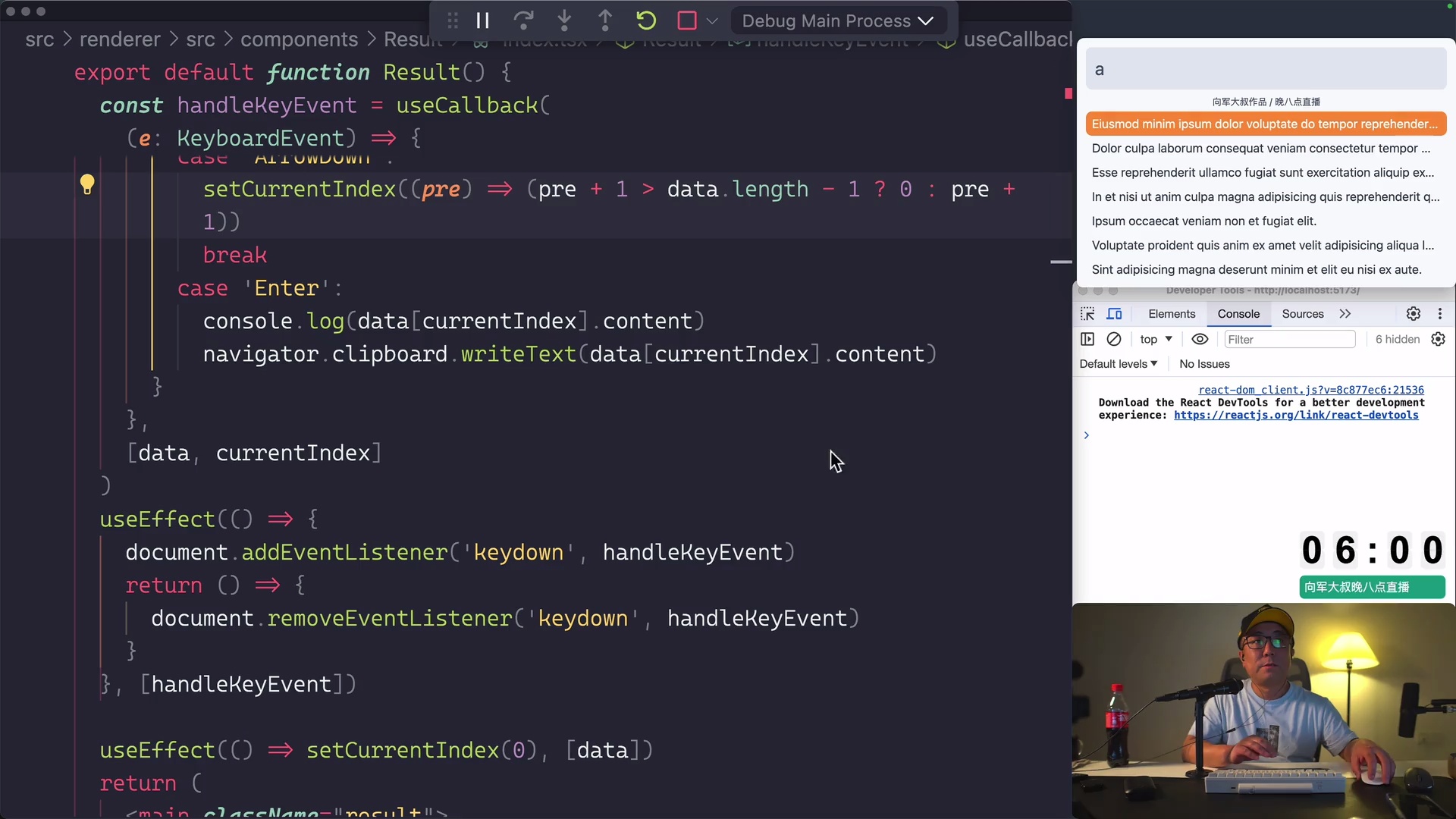Open the top execution context dropdown

click(x=1155, y=339)
